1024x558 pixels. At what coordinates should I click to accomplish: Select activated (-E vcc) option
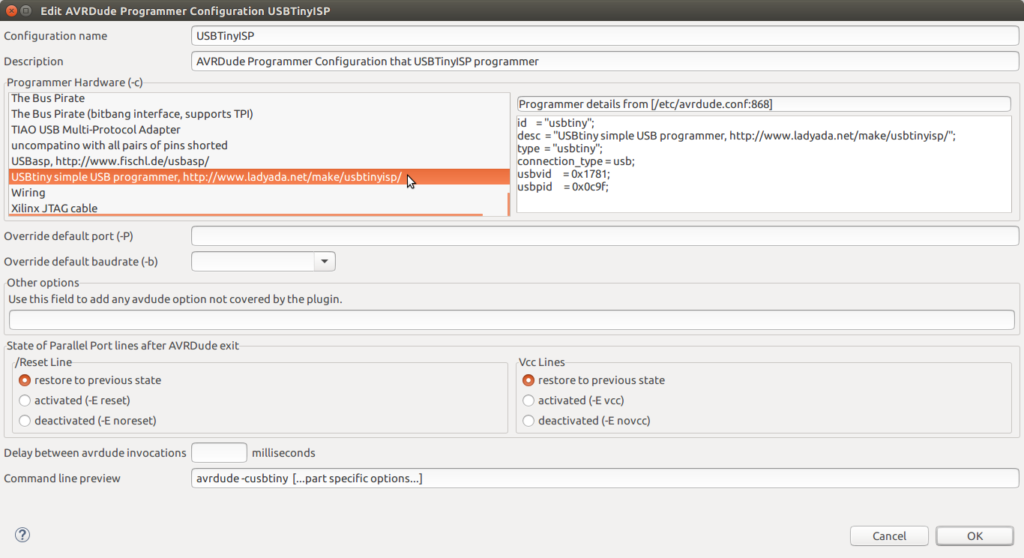coord(528,401)
